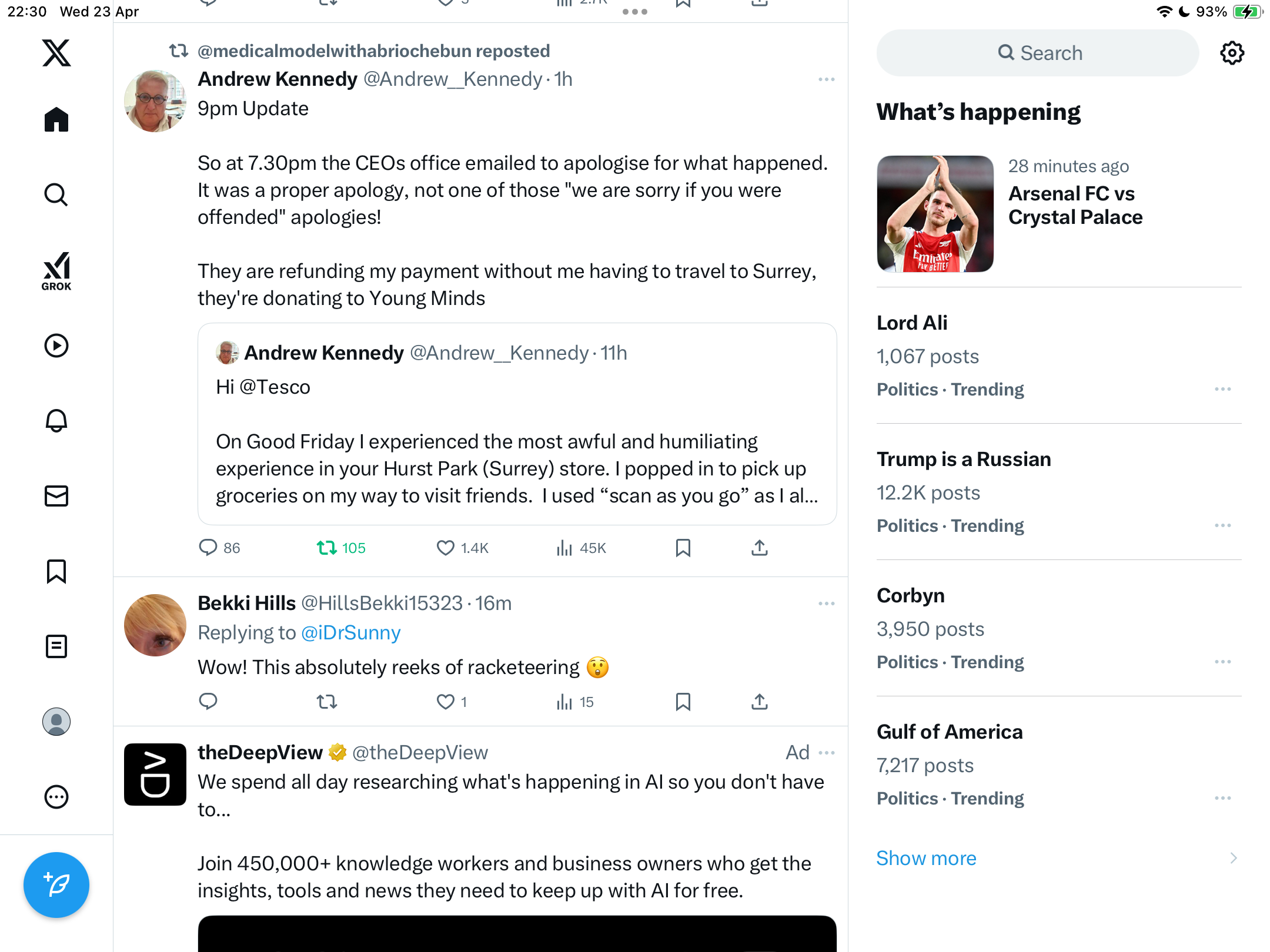Image resolution: width=1270 pixels, height=952 pixels.
Task: Open the notifications bell
Action: 56,421
